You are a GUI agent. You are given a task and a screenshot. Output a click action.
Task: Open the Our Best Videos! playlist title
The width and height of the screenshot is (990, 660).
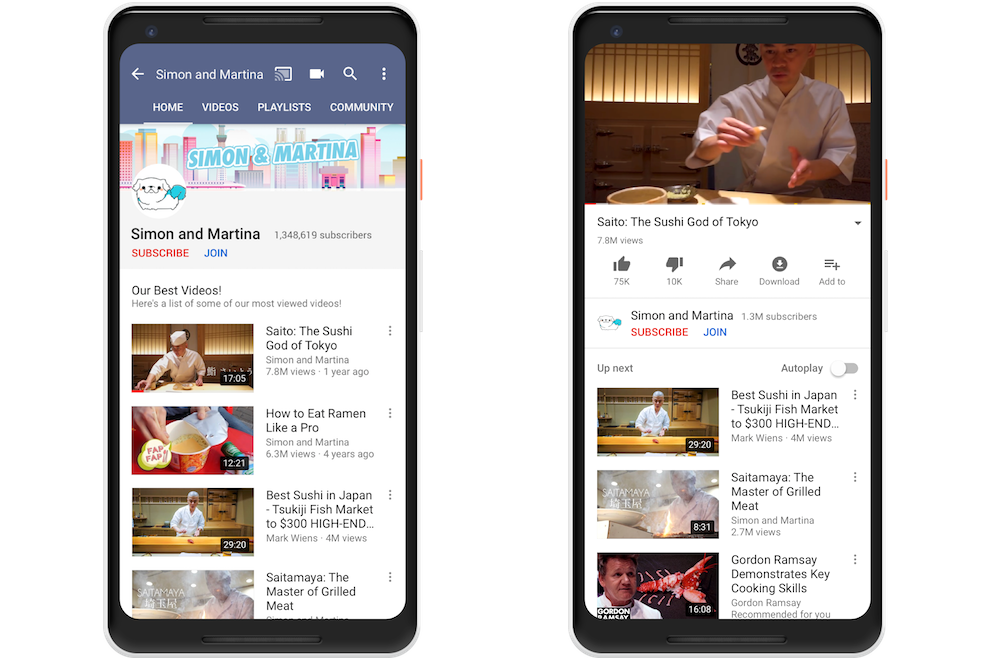point(177,291)
